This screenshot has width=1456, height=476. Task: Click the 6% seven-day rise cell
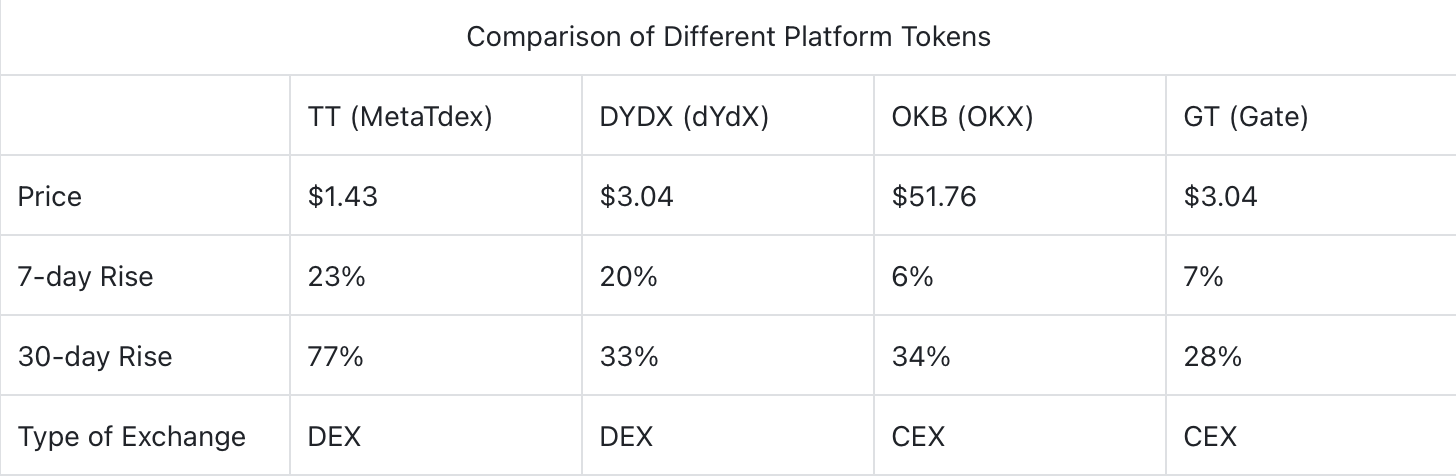coord(912,276)
